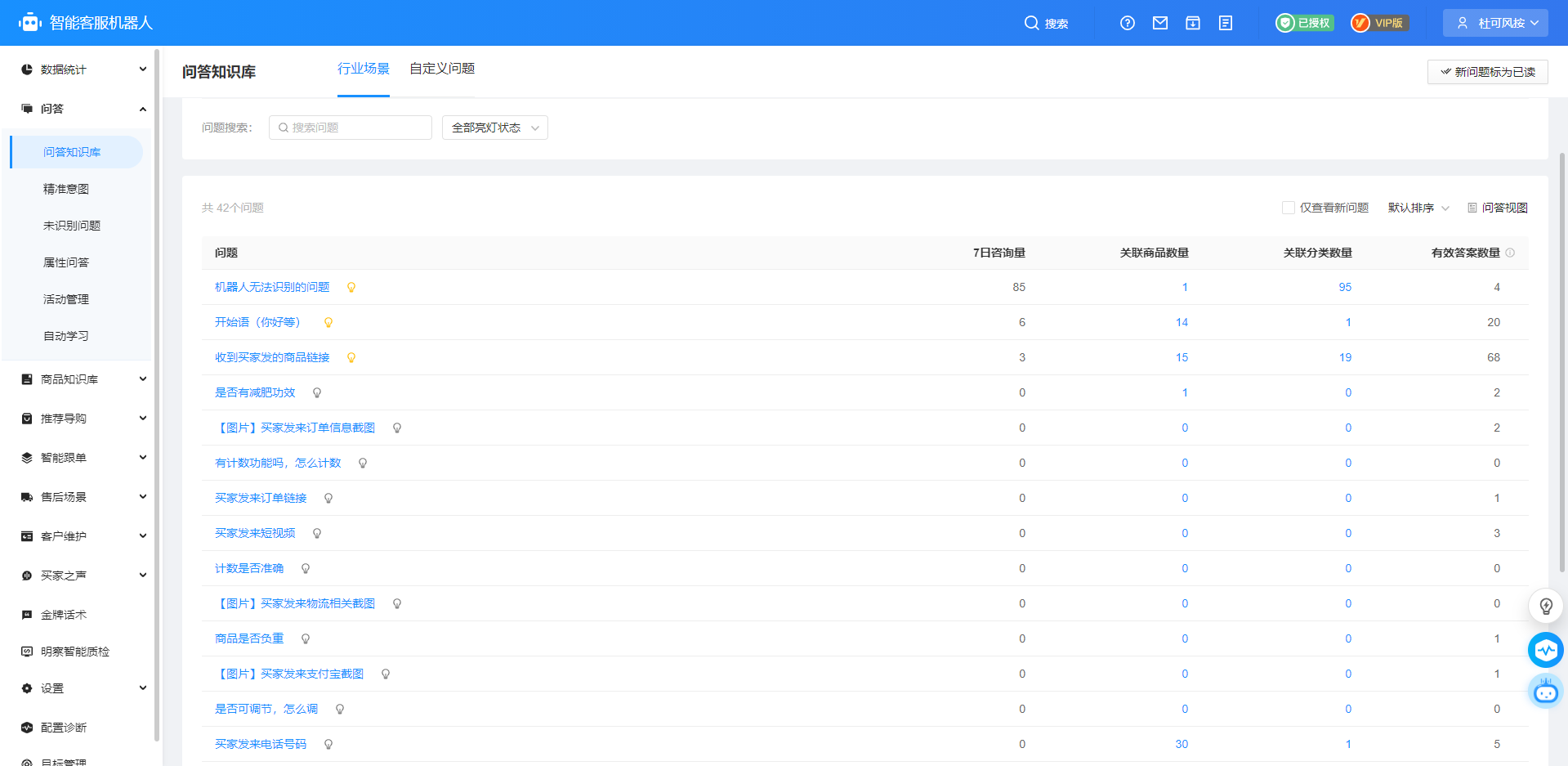Collapse the 问答 menu chevron

coord(143,109)
